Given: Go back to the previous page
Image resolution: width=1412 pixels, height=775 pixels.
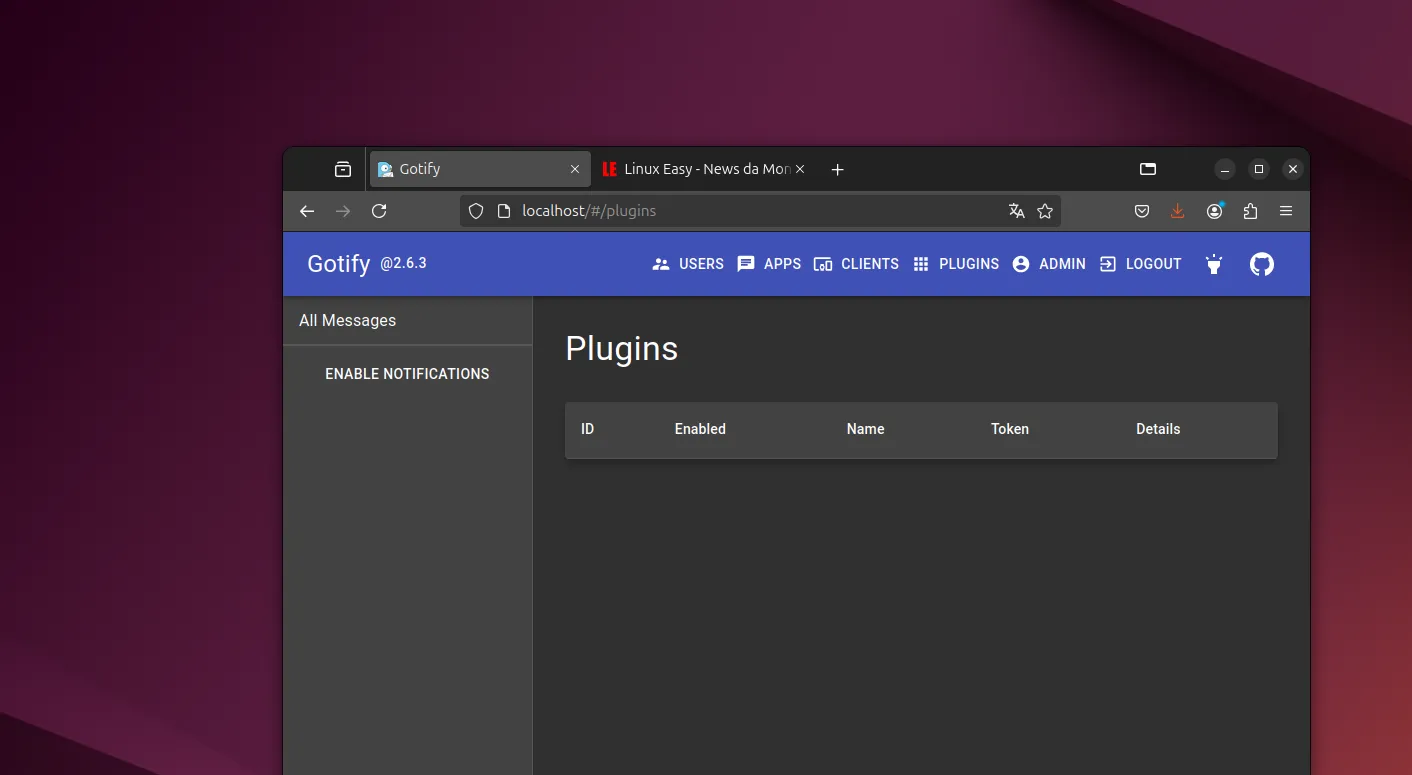Looking at the screenshot, I should pyautogui.click(x=307, y=211).
